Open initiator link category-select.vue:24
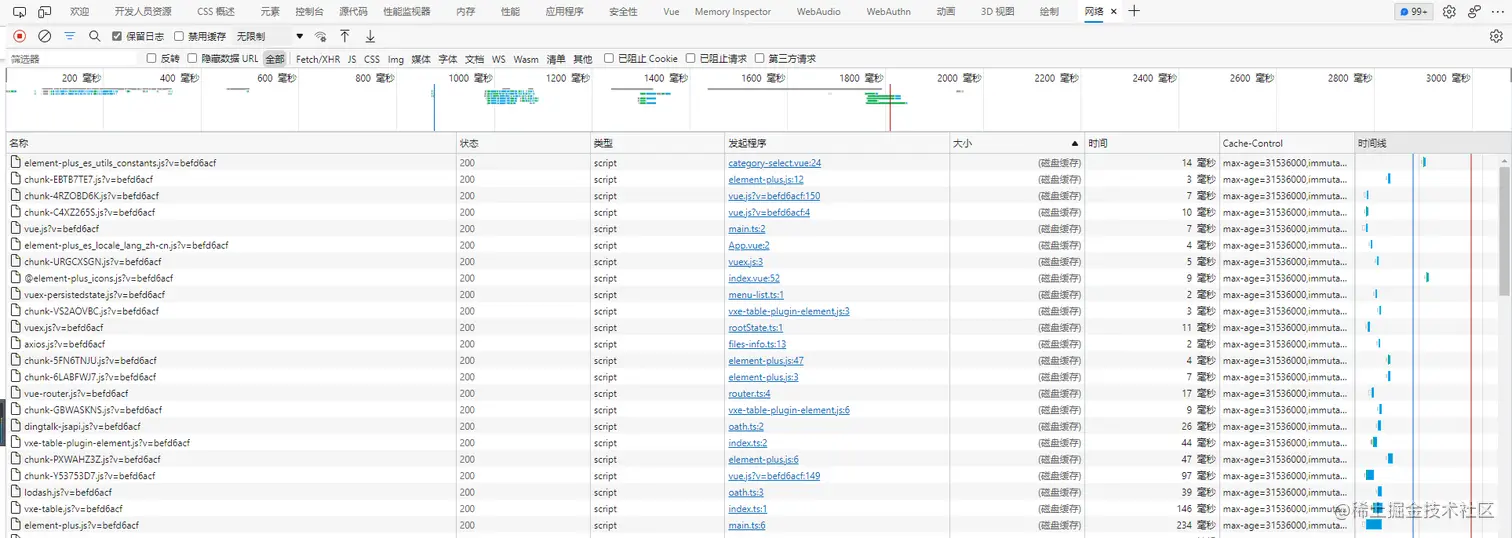The height and width of the screenshot is (538, 1512). coord(775,163)
